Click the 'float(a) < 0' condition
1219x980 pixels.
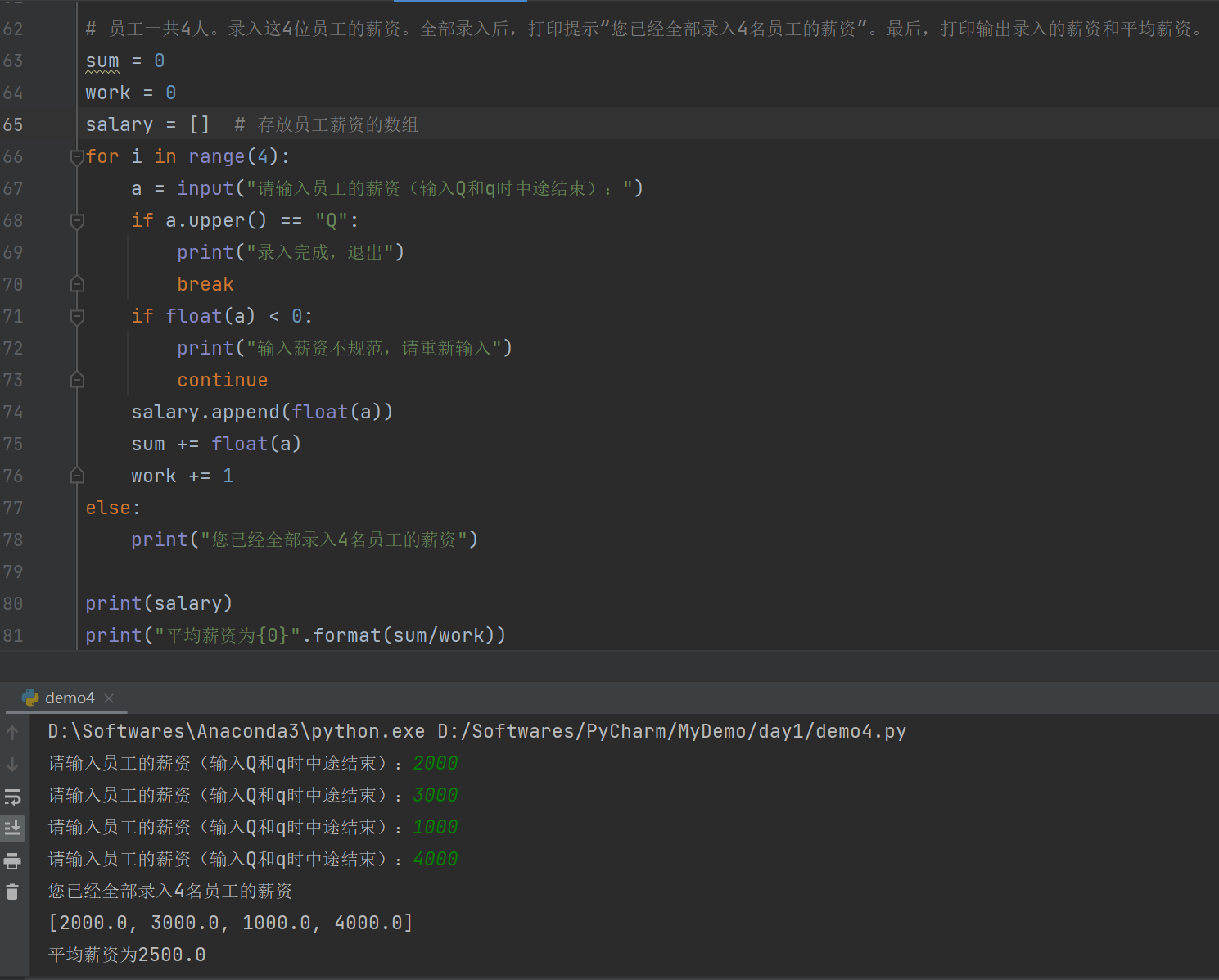[233, 316]
